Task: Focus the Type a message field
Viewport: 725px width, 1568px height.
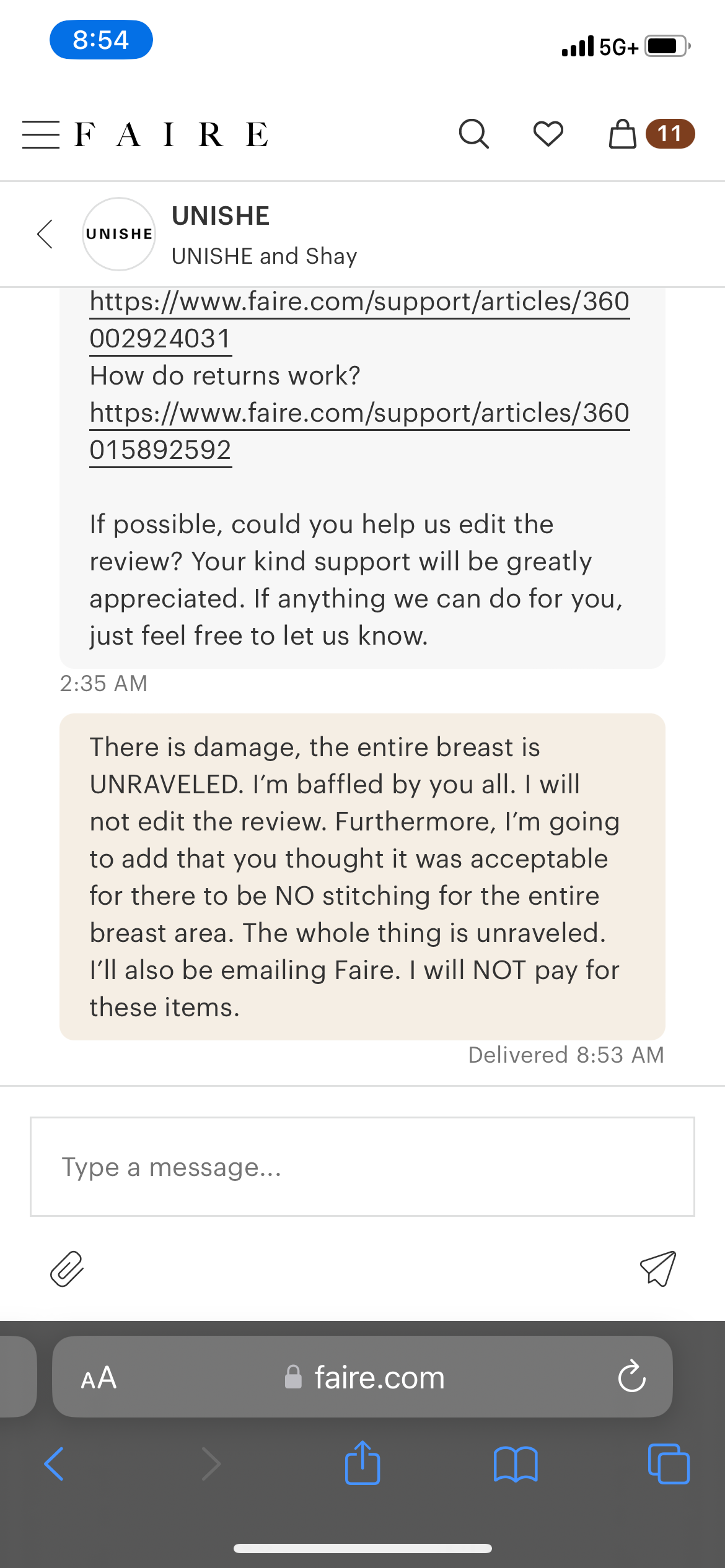Action: 362,1167
